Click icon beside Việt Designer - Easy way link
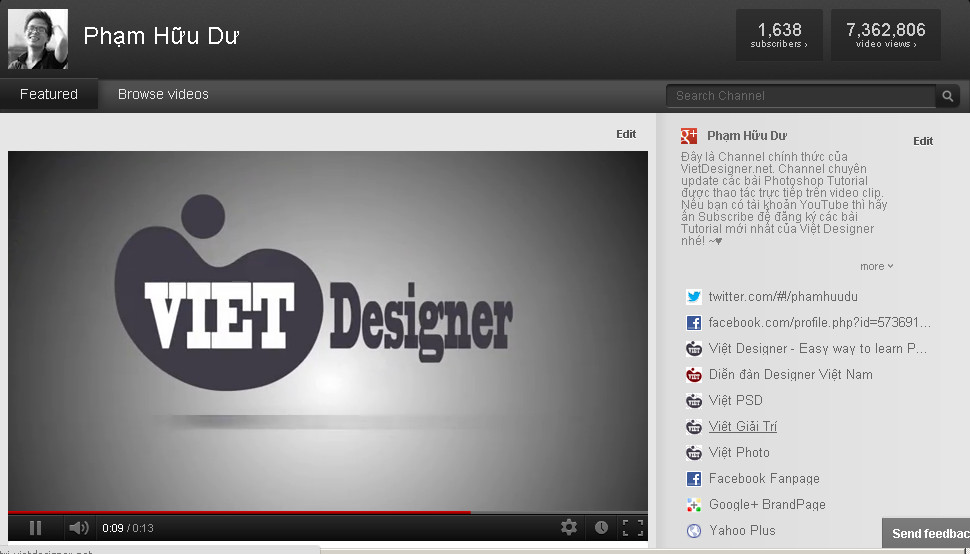Screen dimensions: 970x554 (693, 349)
